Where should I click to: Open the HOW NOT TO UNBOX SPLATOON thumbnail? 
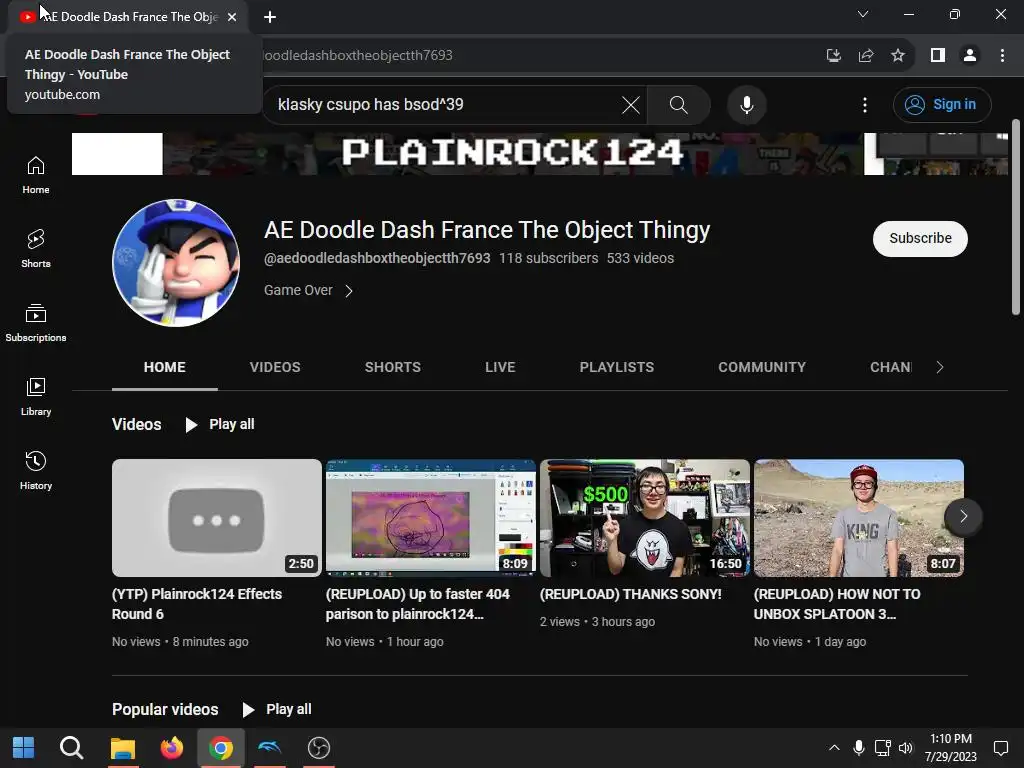[859, 518]
